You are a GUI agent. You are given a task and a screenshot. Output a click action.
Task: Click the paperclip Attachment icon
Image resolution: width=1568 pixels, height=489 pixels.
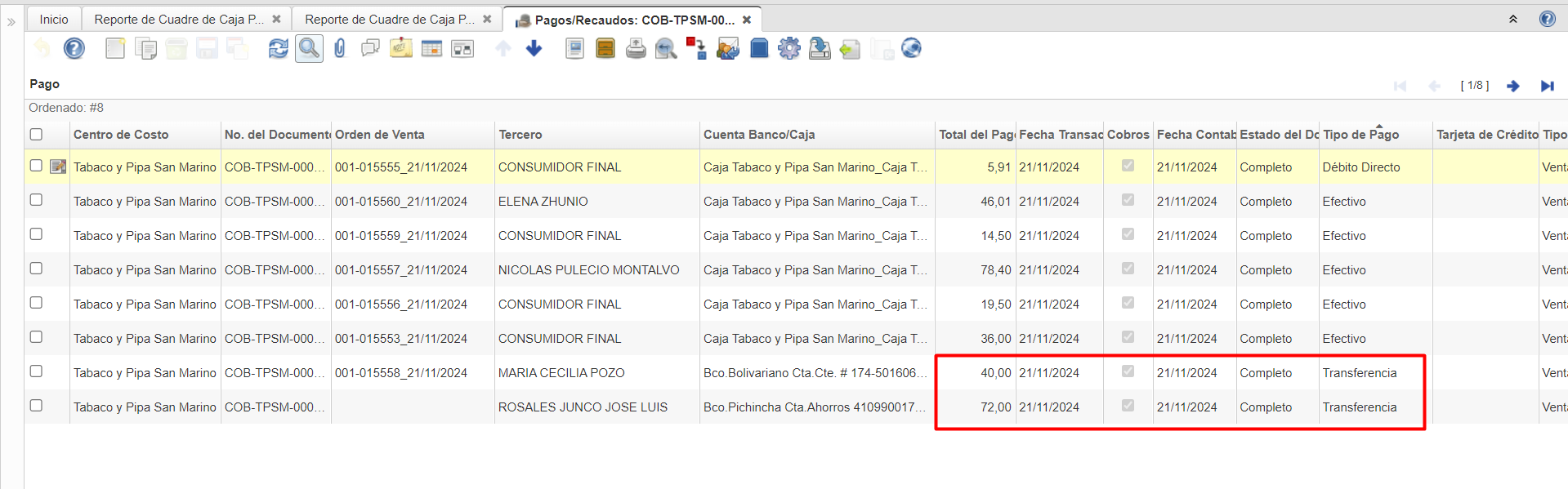[x=340, y=49]
